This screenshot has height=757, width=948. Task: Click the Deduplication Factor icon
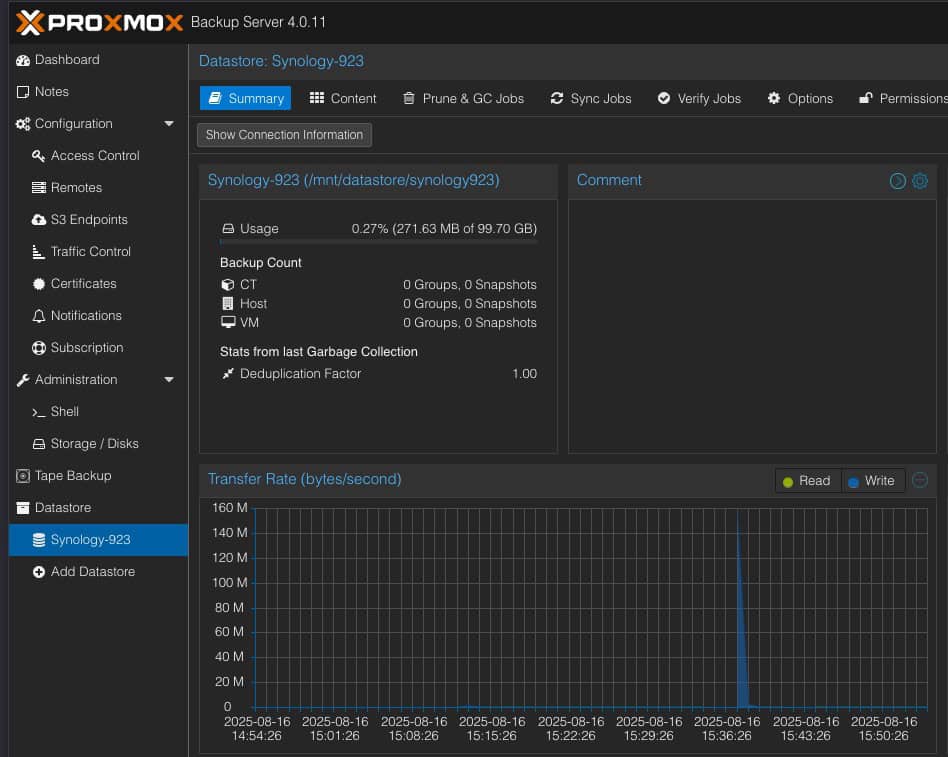pos(228,374)
